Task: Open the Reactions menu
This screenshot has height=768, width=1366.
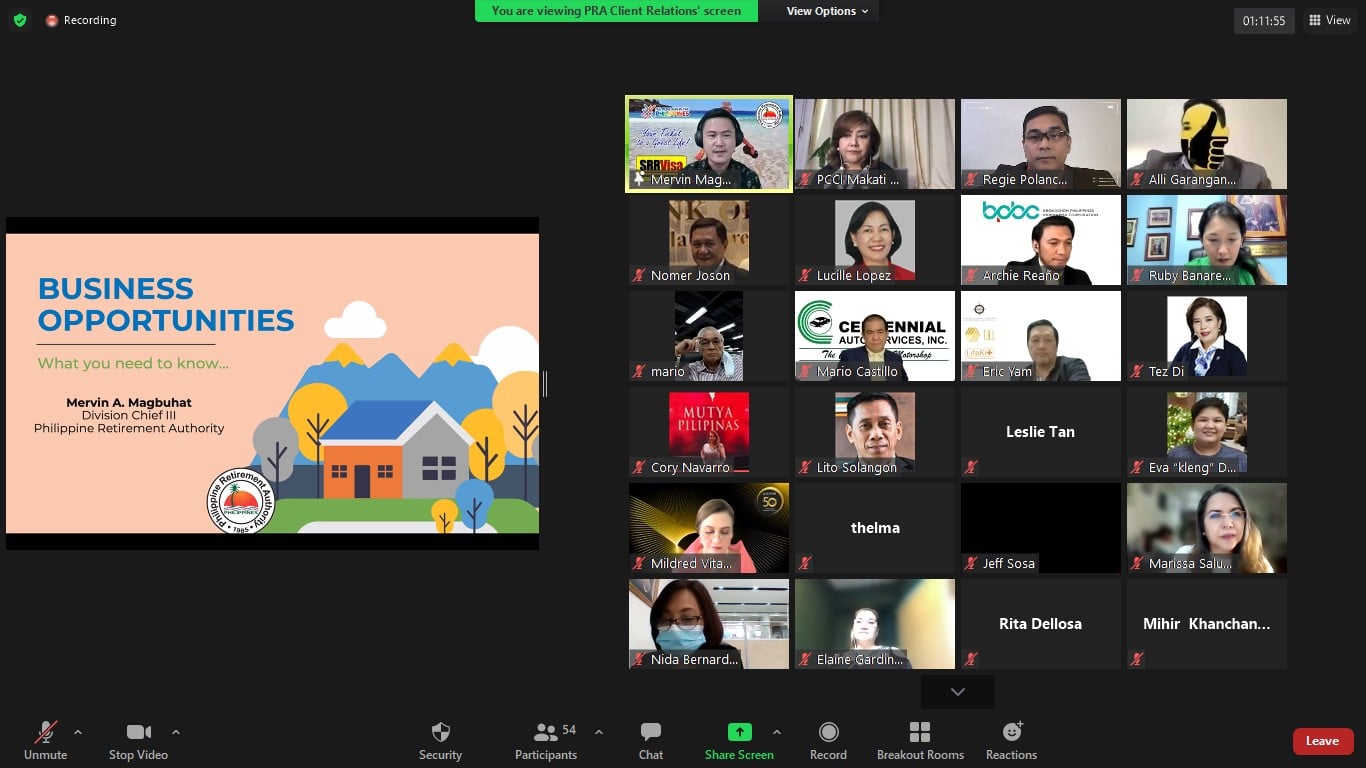Action: click(1011, 733)
